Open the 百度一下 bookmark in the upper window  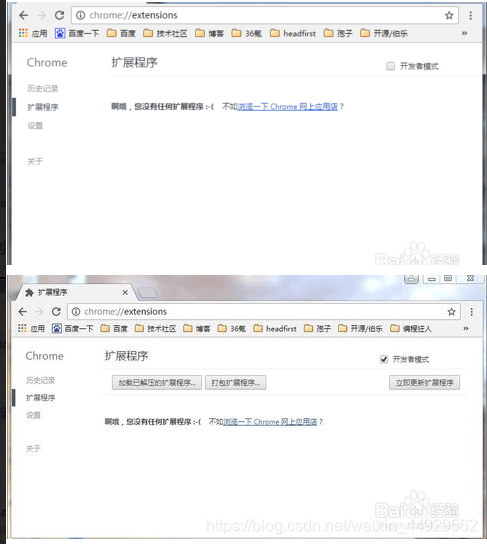point(77,33)
